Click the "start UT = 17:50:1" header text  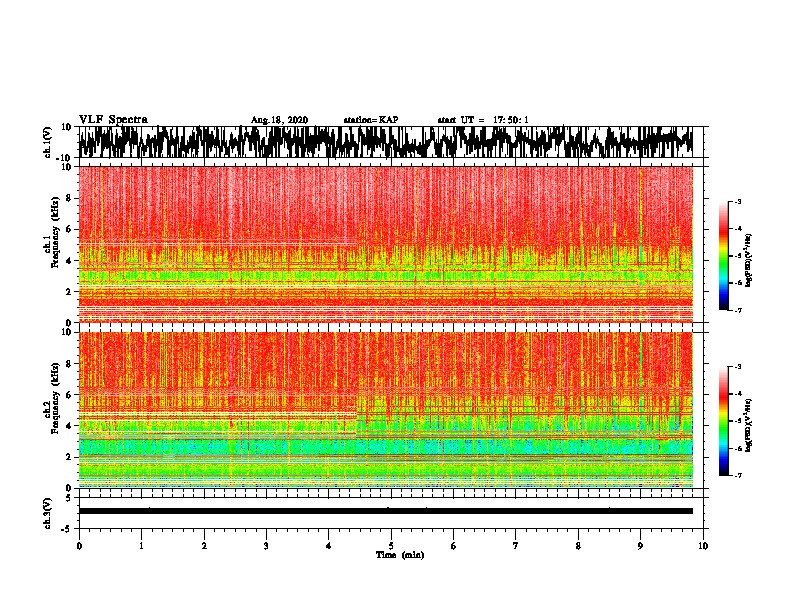[483, 120]
